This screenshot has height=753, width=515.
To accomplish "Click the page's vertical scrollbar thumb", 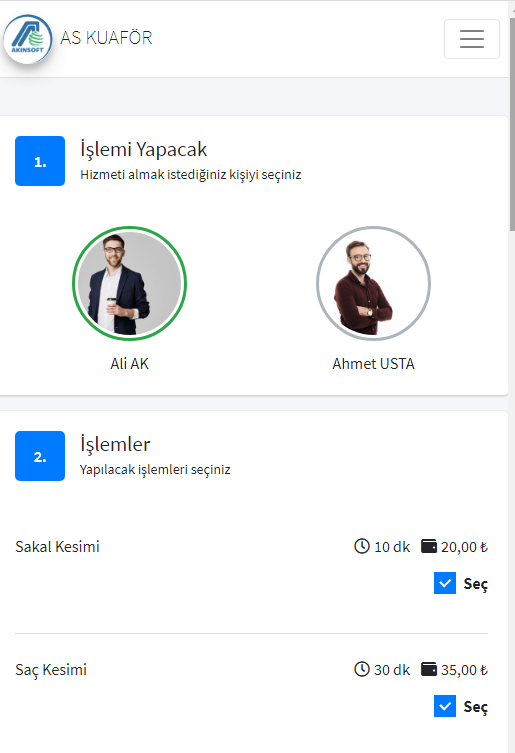I will pos(512,125).
